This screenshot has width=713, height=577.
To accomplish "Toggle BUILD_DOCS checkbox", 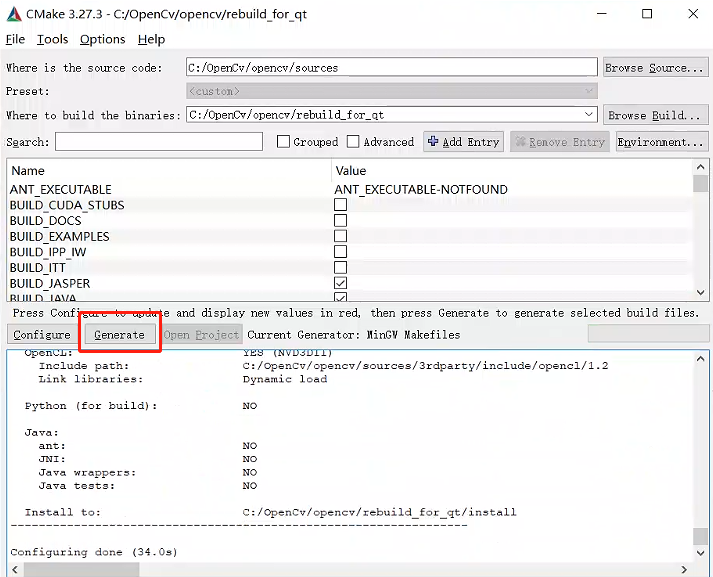I will pyautogui.click(x=340, y=221).
